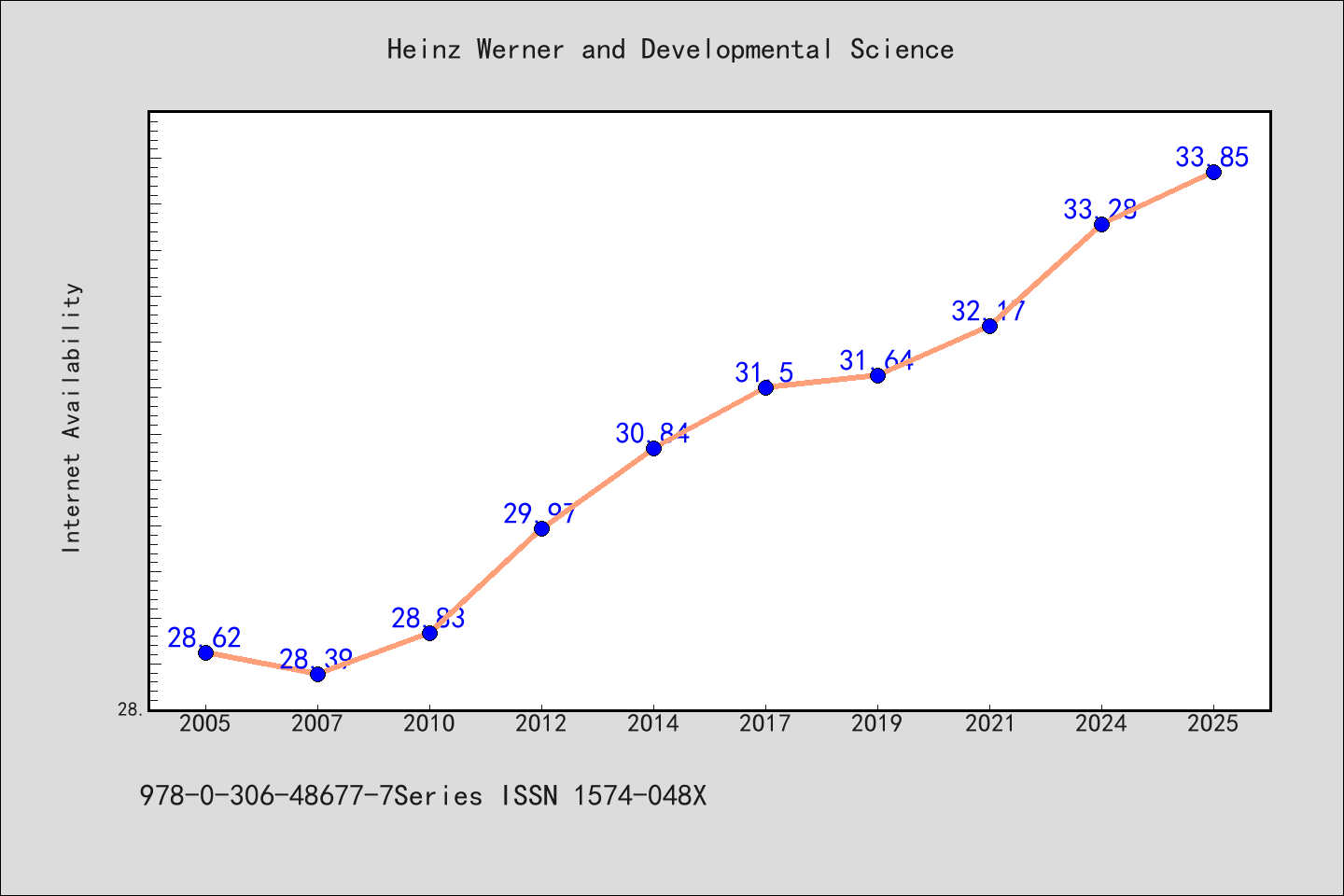
Task: Click the 2025 x-axis tick label
Action: click(x=1213, y=723)
